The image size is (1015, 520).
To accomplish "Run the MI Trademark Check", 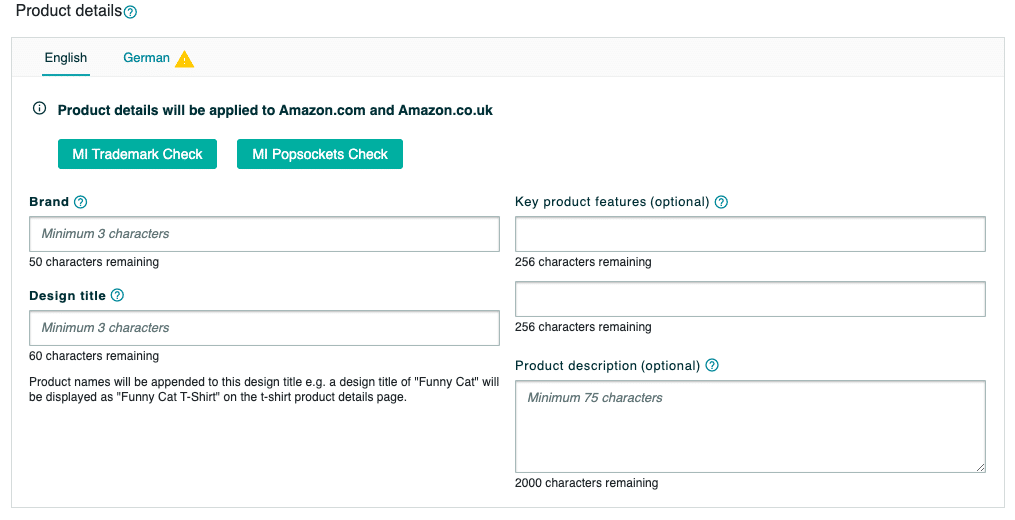I will click(137, 154).
